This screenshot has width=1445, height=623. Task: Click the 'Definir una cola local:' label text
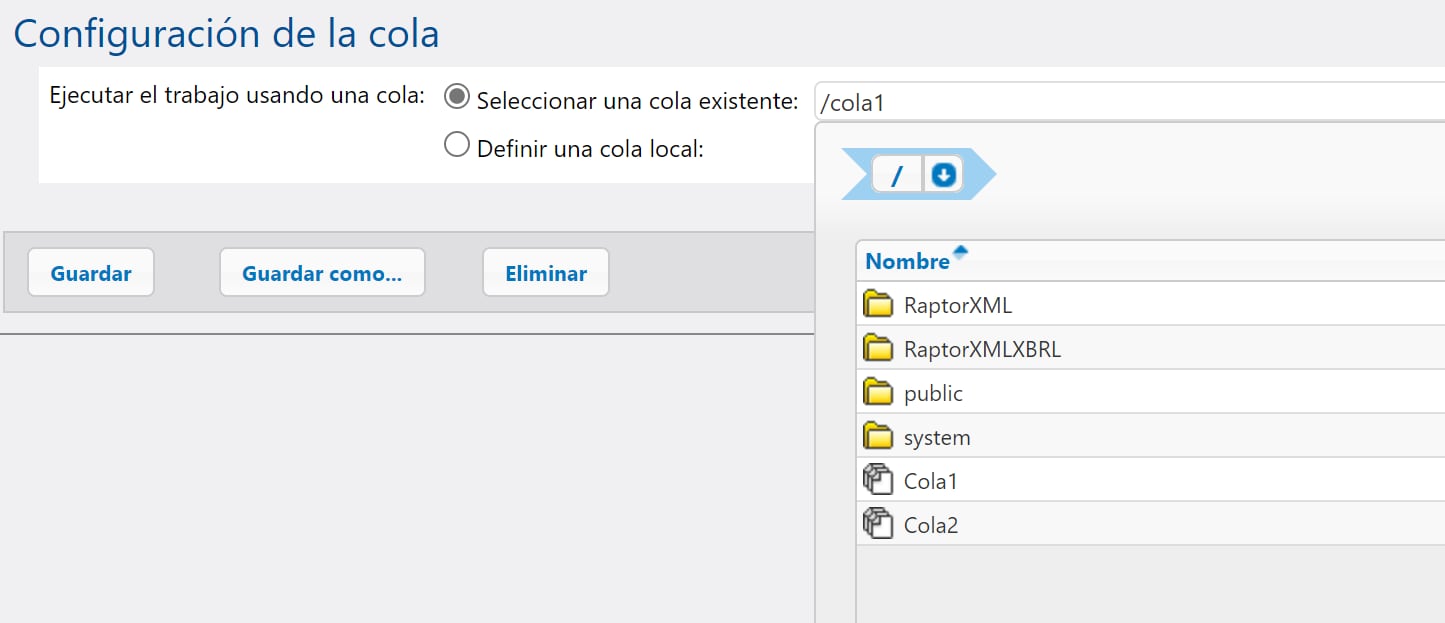[590, 149]
